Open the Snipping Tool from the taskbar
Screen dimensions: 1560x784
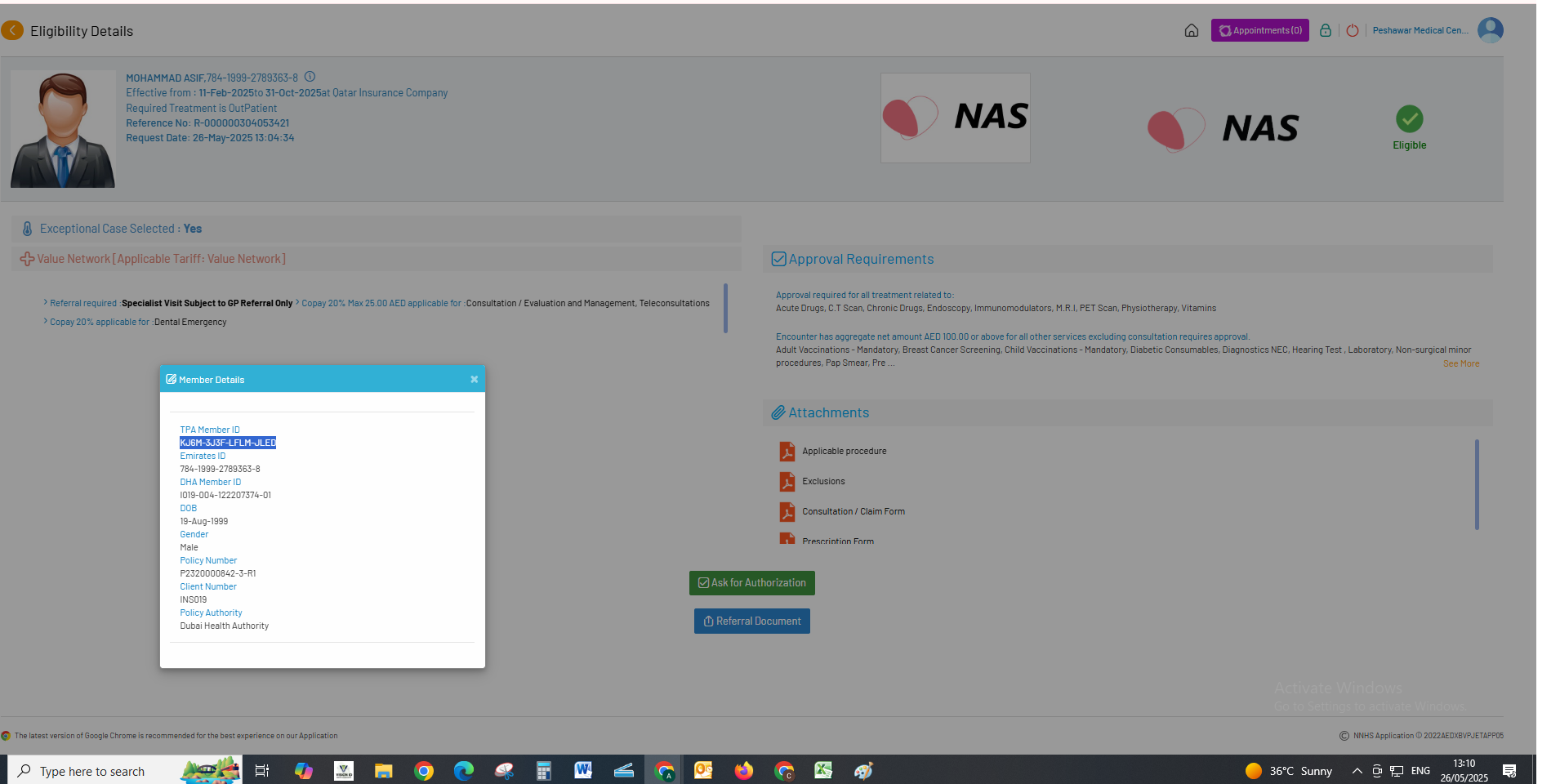pos(504,770)
